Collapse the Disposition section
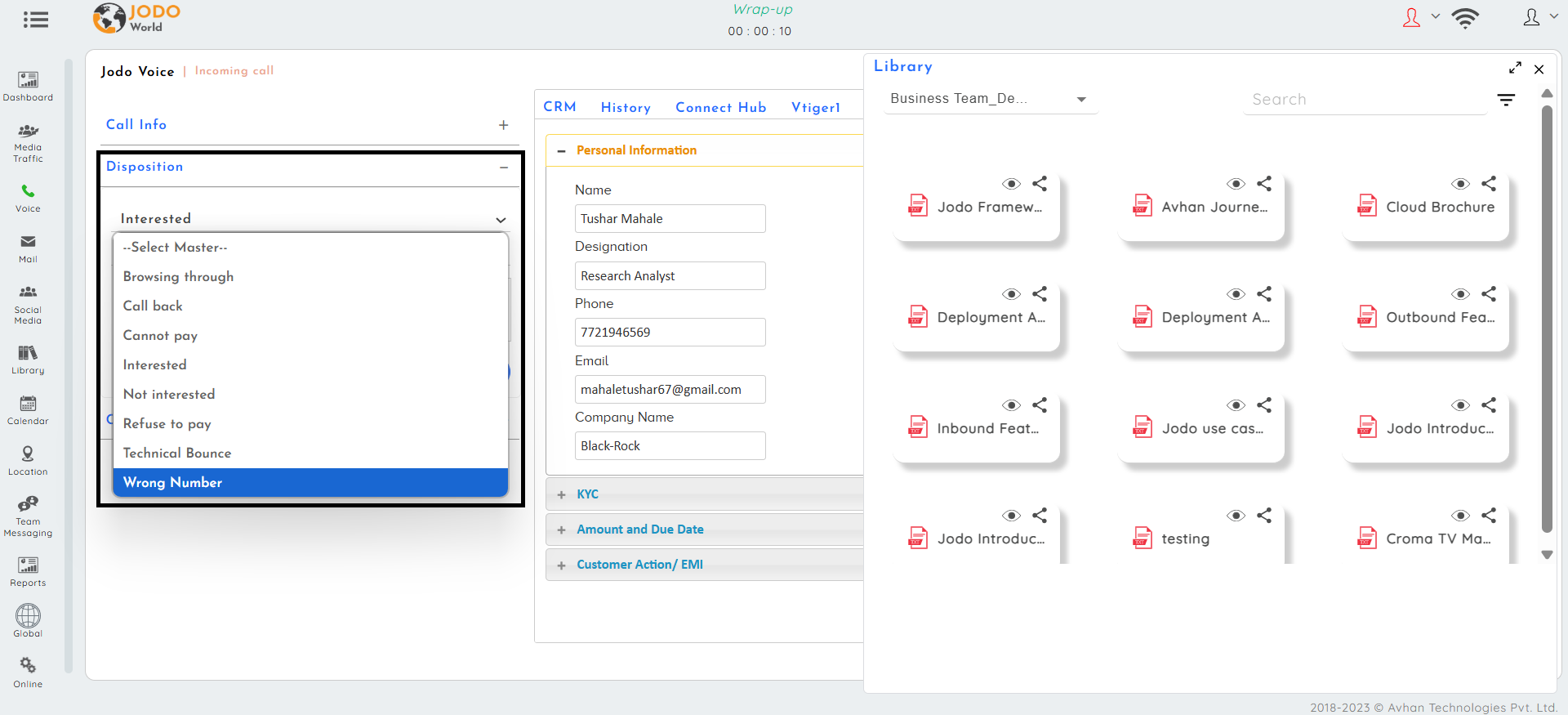 [504, 168]
